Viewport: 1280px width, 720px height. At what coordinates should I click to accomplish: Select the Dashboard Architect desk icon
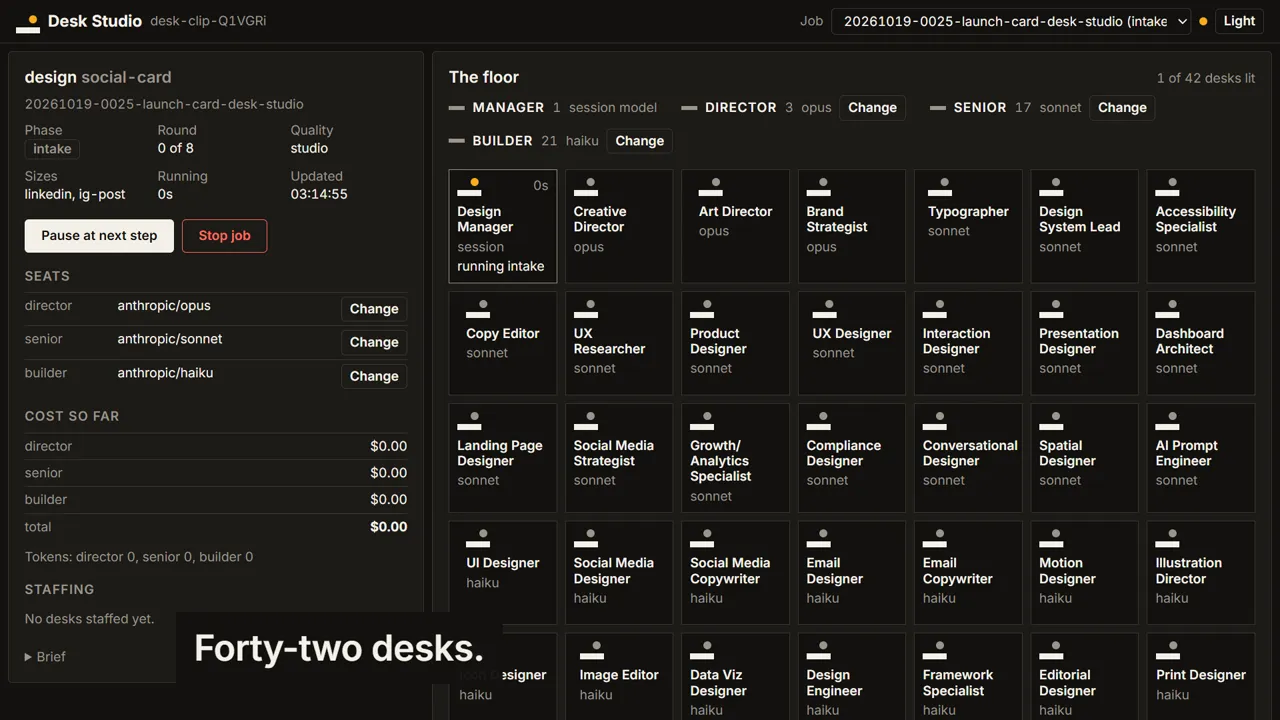click(x=1168, y=309)
